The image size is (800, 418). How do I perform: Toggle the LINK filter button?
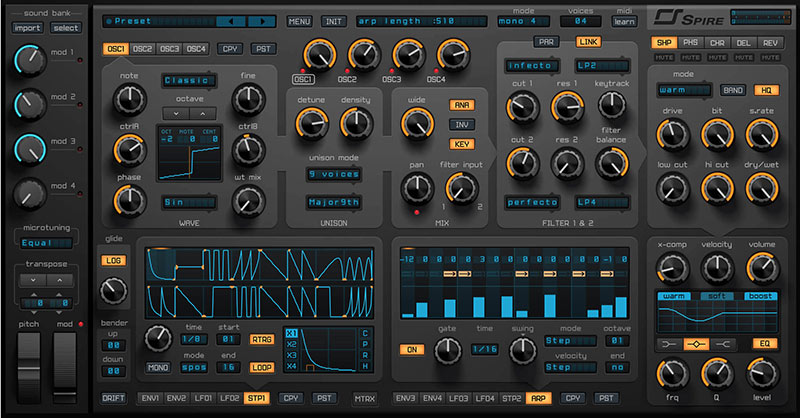pyautogui.click(x=588, y=42)
